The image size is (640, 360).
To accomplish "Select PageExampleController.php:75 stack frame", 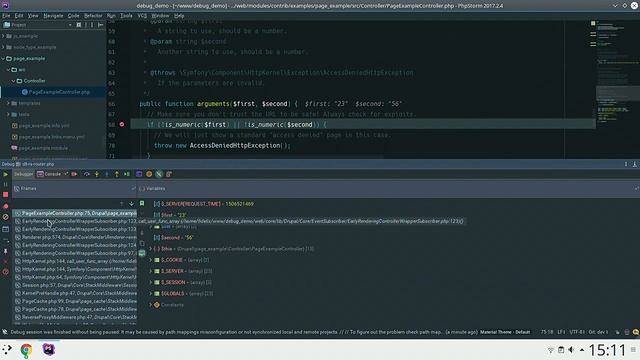I will coord(75,213).
